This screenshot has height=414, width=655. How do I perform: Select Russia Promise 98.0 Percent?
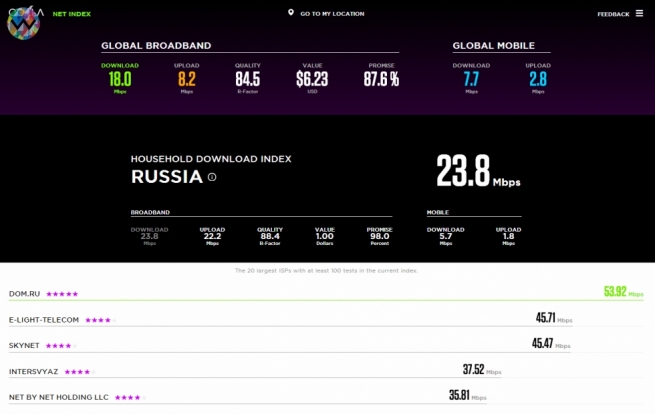[379, 236]
